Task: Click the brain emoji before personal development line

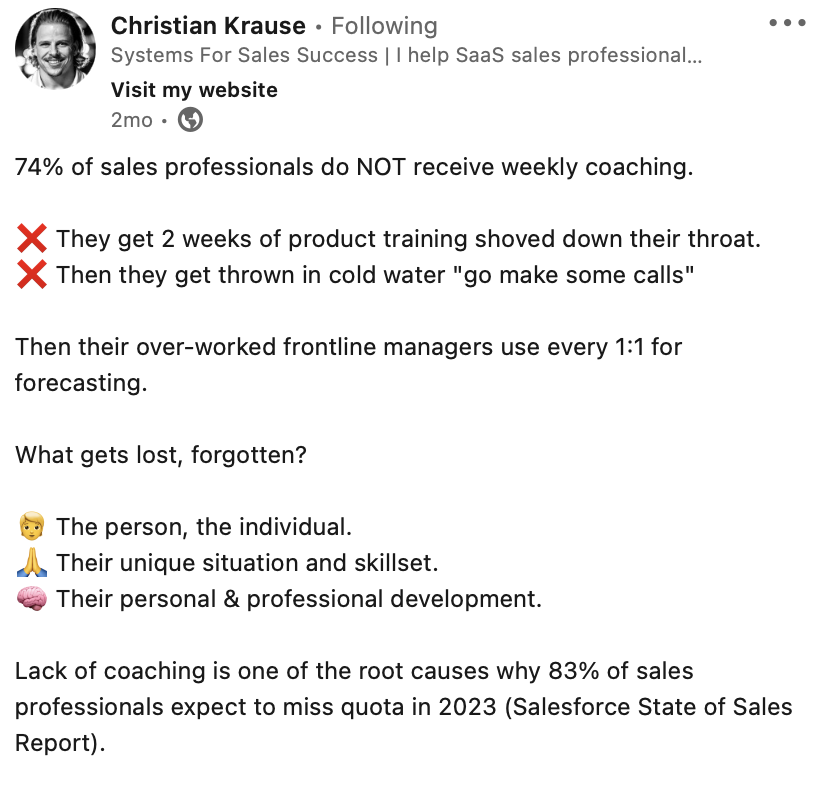Action: click(x=29, y=598)
